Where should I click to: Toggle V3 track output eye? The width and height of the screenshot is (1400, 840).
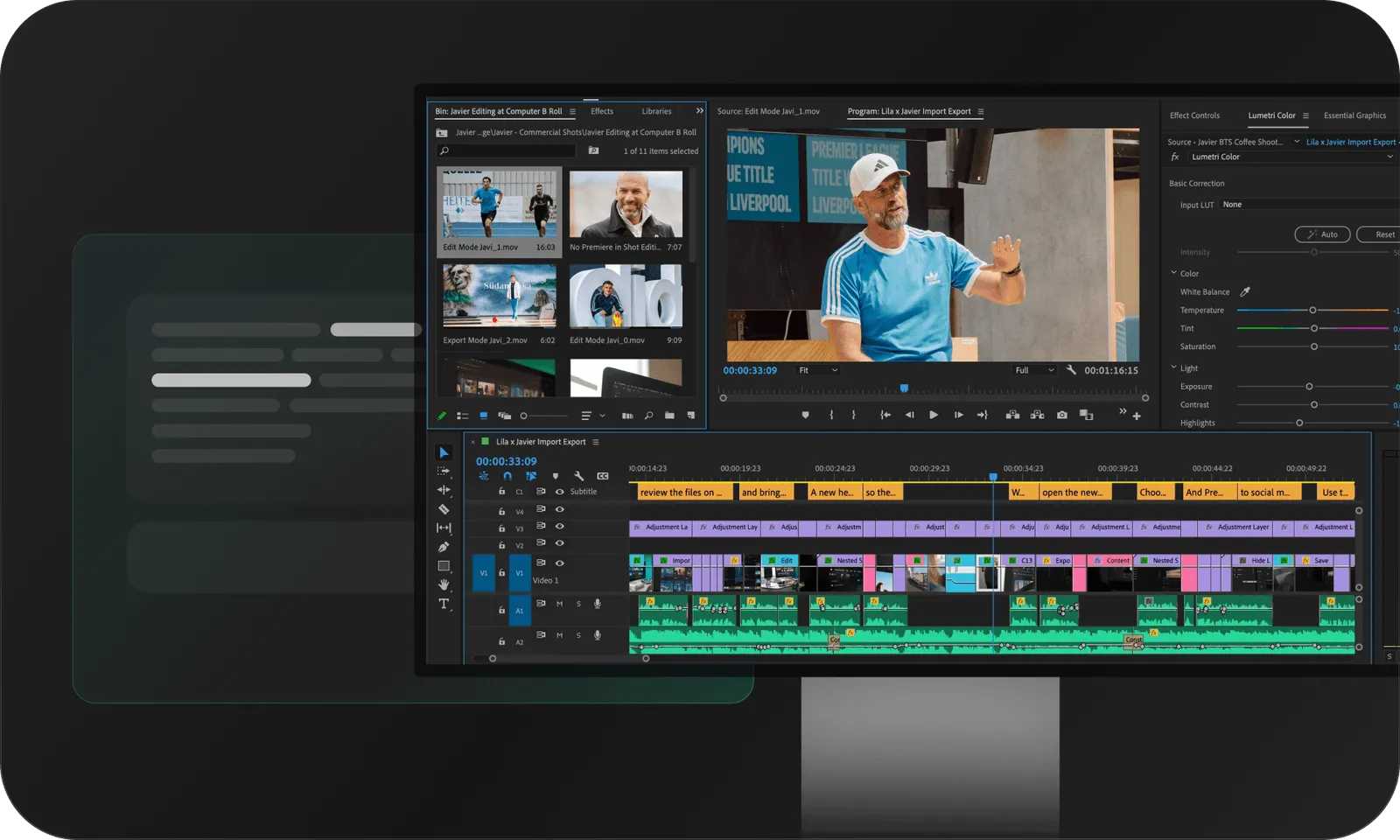(560, 527)
